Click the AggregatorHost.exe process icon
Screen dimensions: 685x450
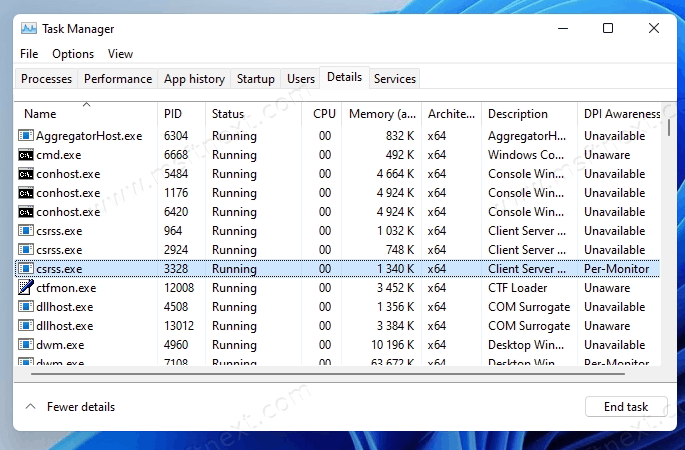pos(26,136)
